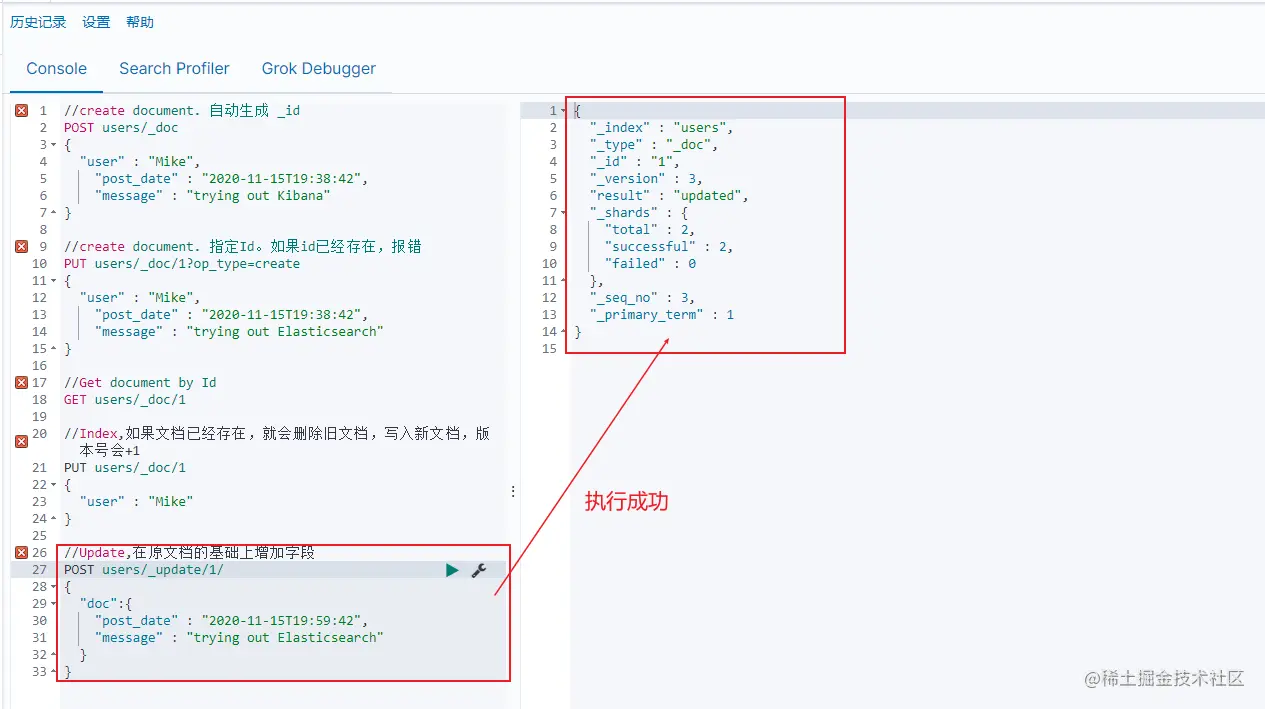The image size is (1265, 709).
Task: Click the //Index comment on line 20
Action: click(x=277, y=442)
